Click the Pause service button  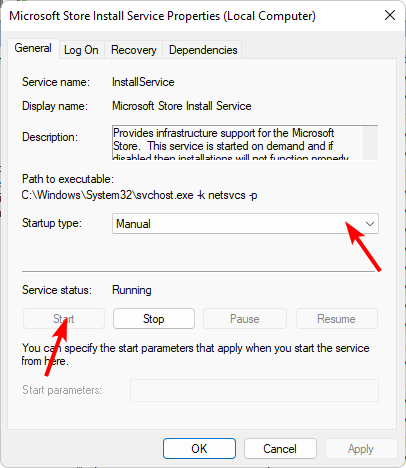[245, 319]
